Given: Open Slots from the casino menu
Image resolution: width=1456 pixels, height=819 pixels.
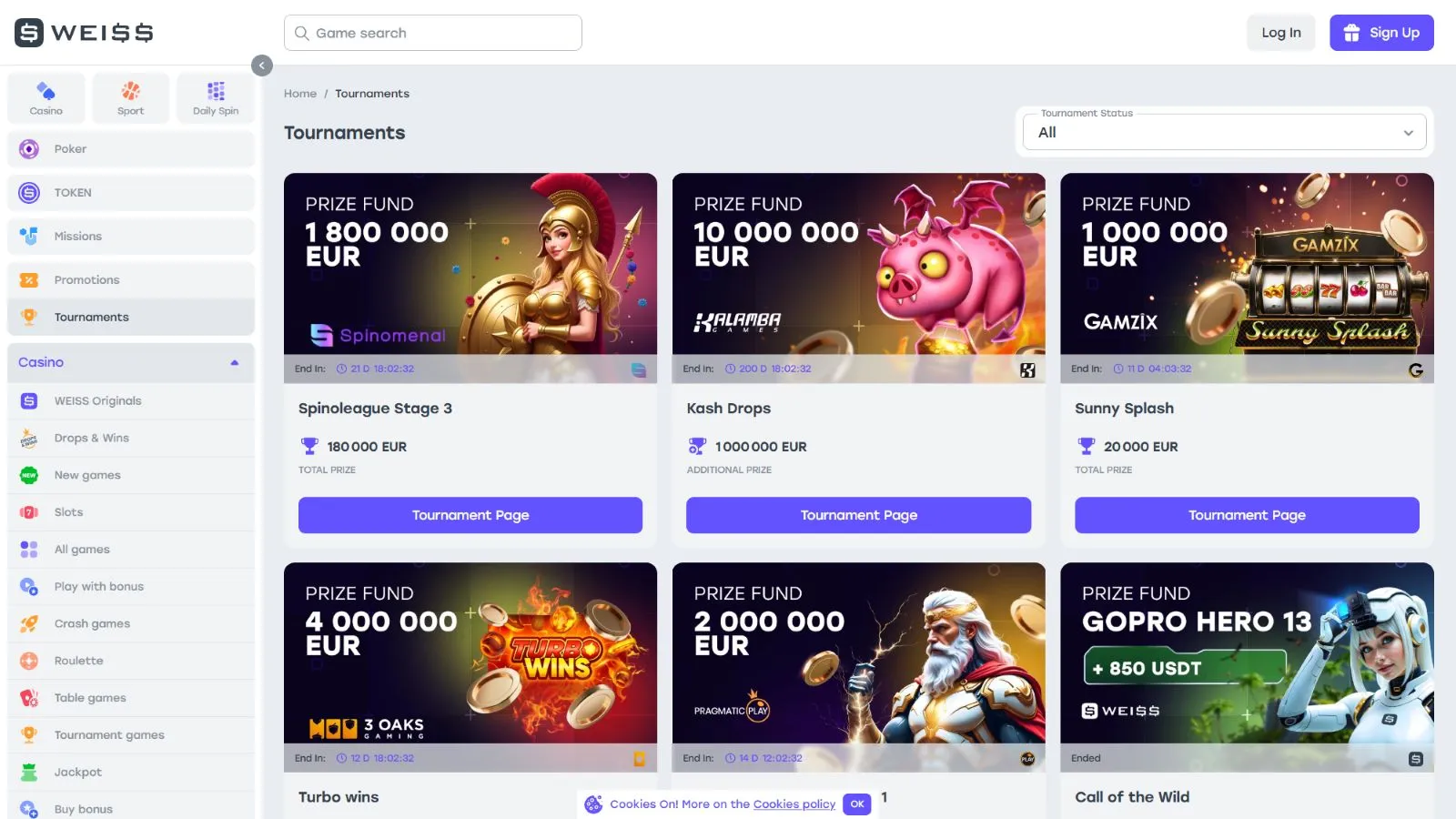Looking at the screenshot, I should (x=68, y=512).
